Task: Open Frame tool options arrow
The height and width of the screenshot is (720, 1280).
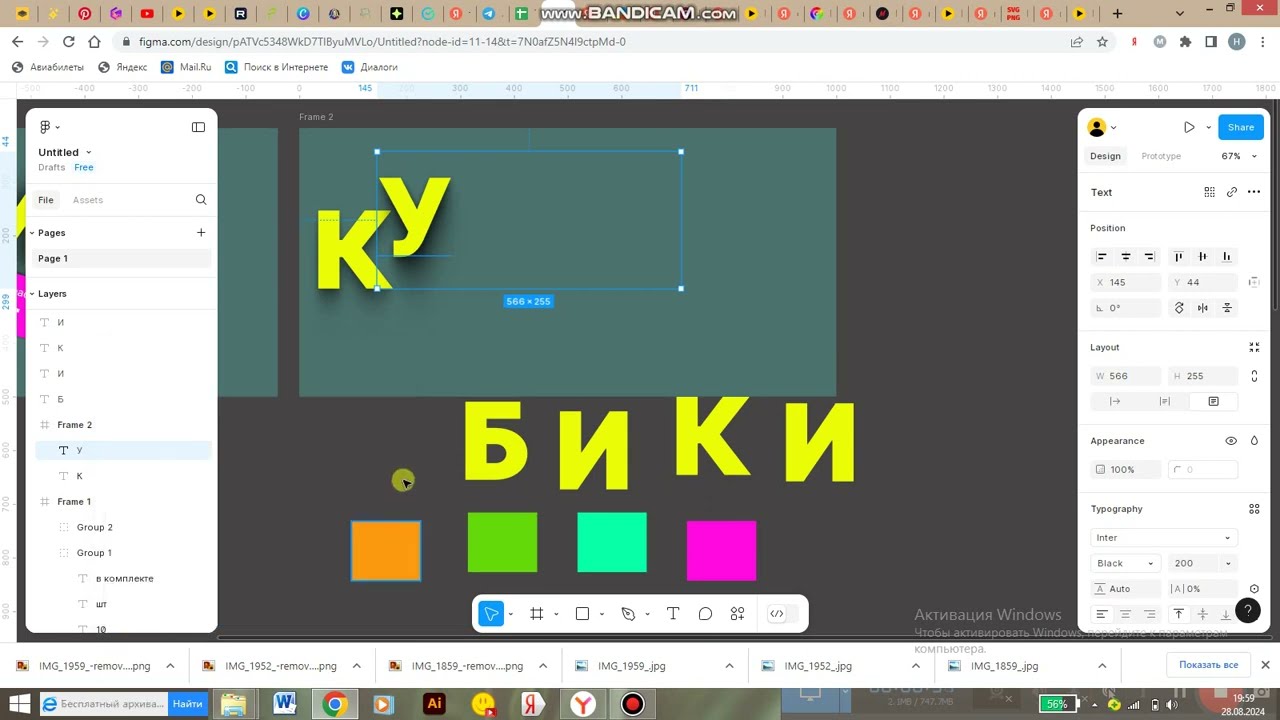Action: [x=556, y=615]
